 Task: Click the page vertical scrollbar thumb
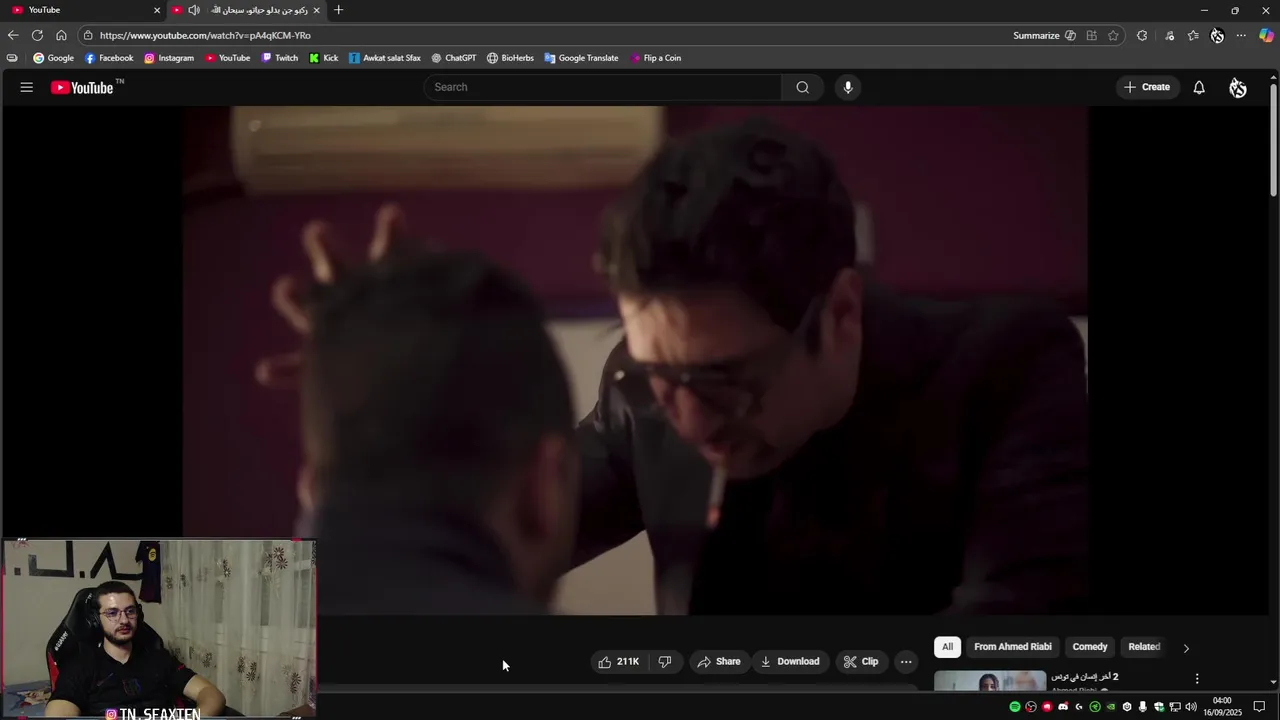(1273, 140)
